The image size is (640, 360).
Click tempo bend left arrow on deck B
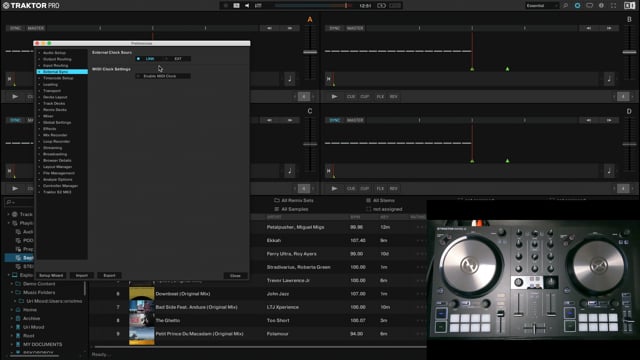(x=589, y=28)
